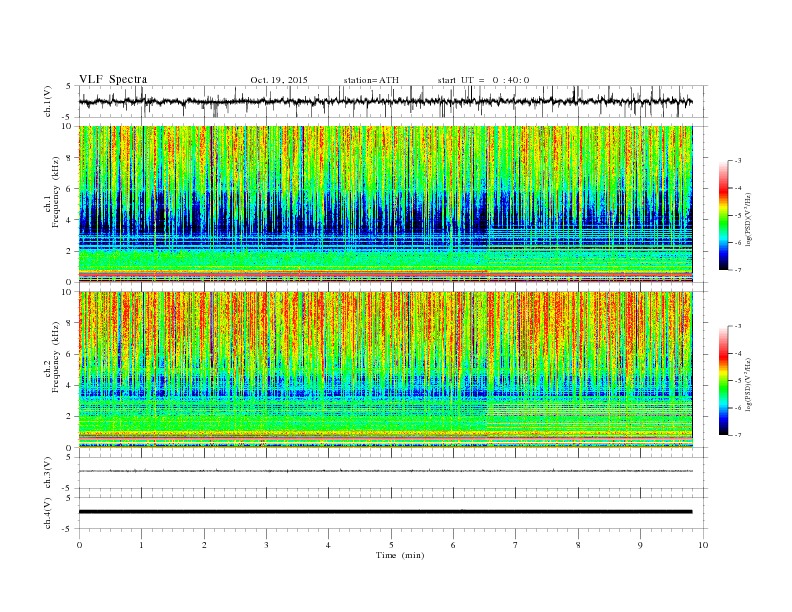Click time axis tick label "2"
This screenshot has width=792, height=612.
[x=204, y=545]
